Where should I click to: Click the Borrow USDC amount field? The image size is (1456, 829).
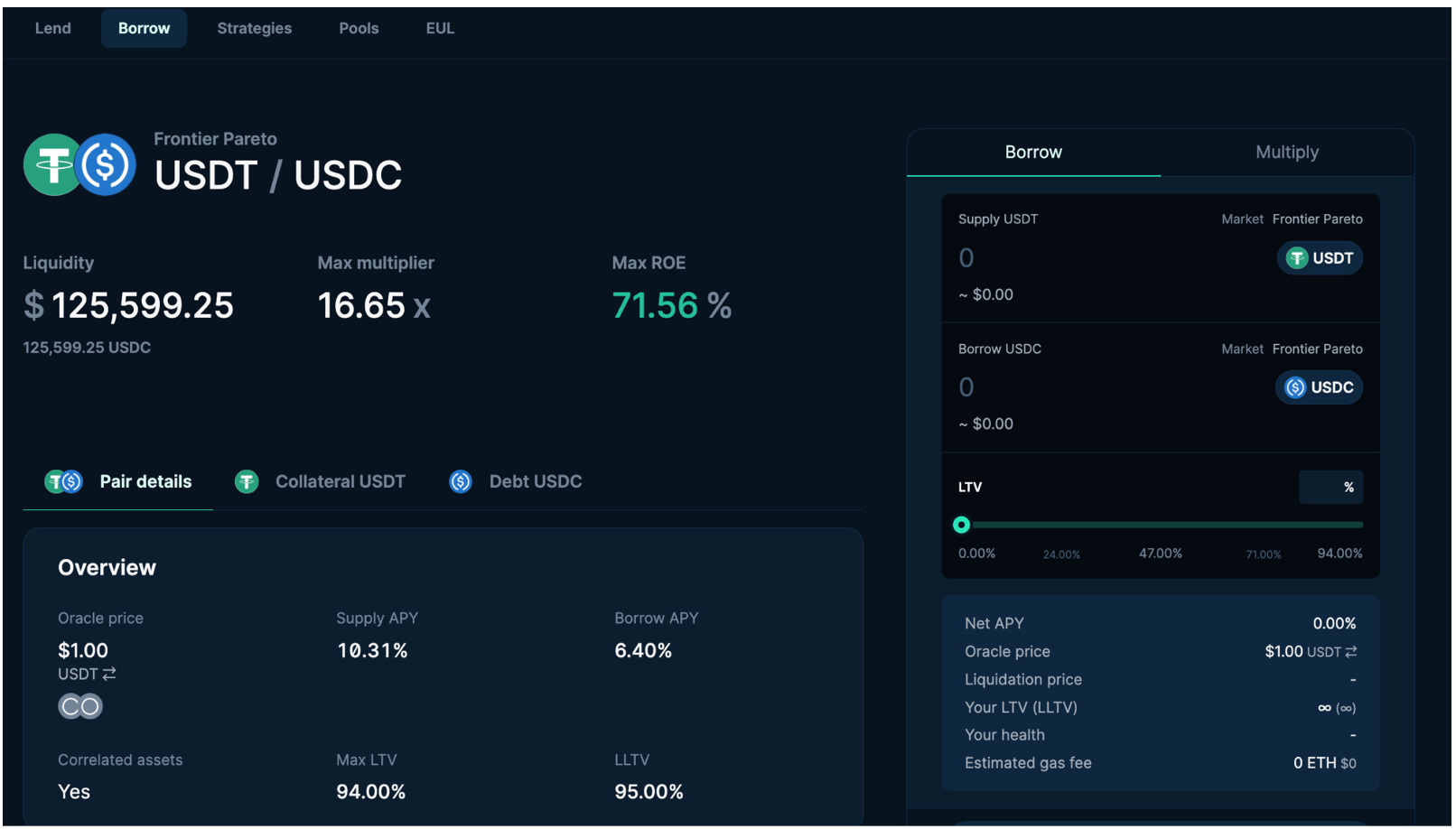point(1084,387)
